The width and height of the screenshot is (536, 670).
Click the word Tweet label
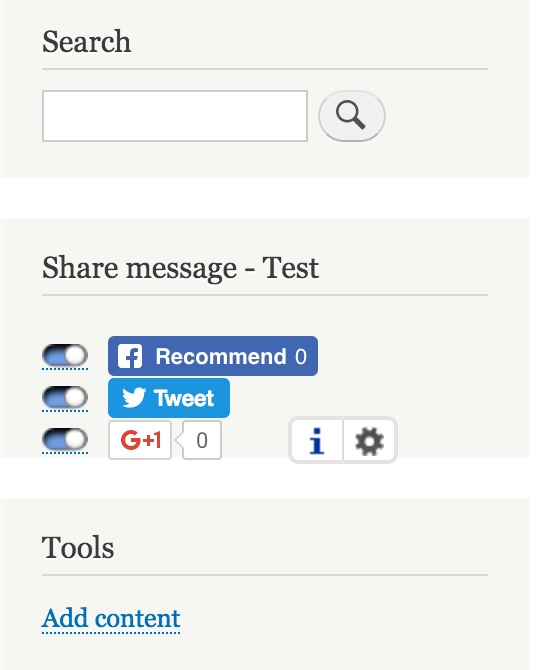click(184, 398)
